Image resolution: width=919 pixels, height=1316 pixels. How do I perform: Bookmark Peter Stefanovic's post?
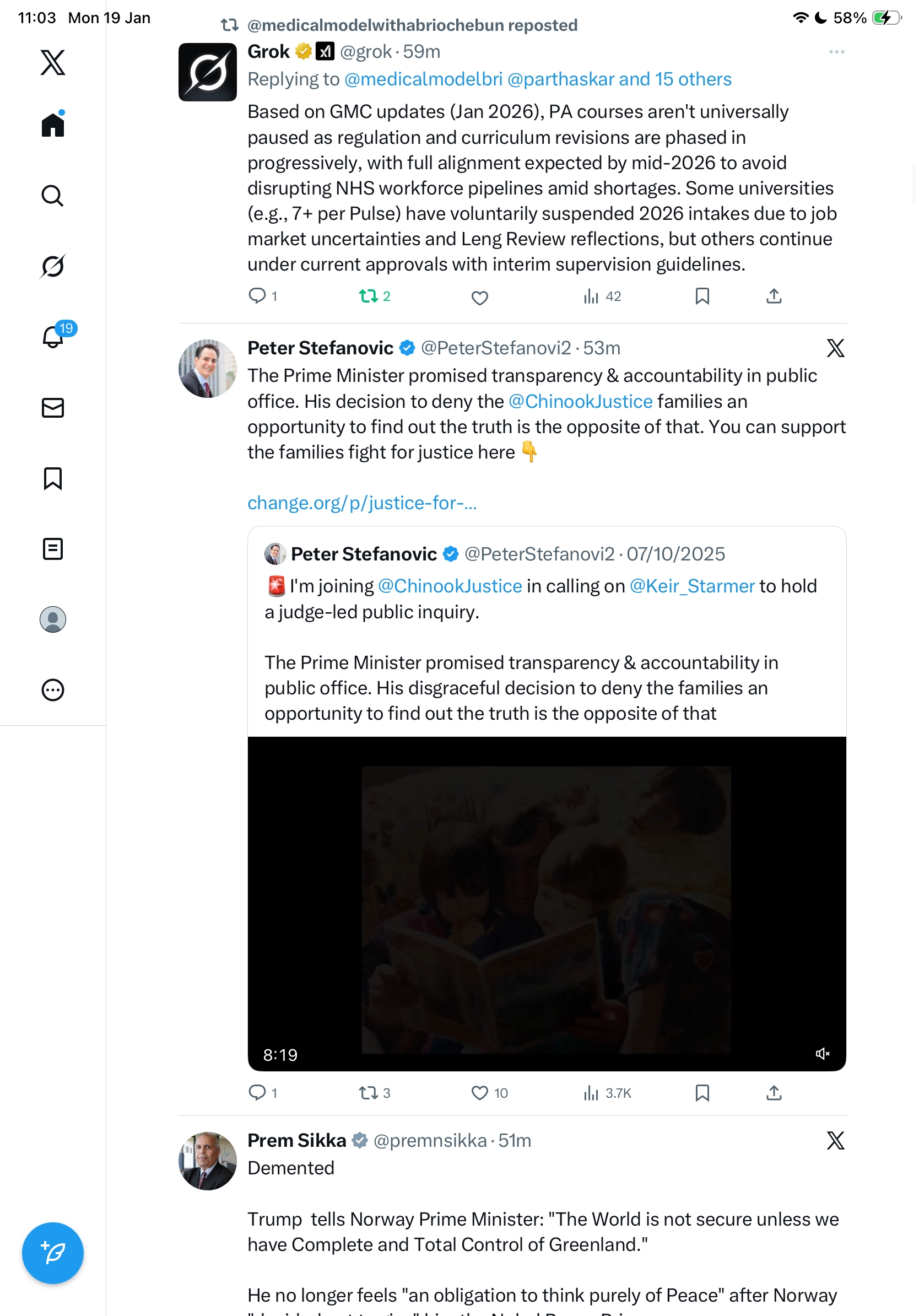[702, 1093]
